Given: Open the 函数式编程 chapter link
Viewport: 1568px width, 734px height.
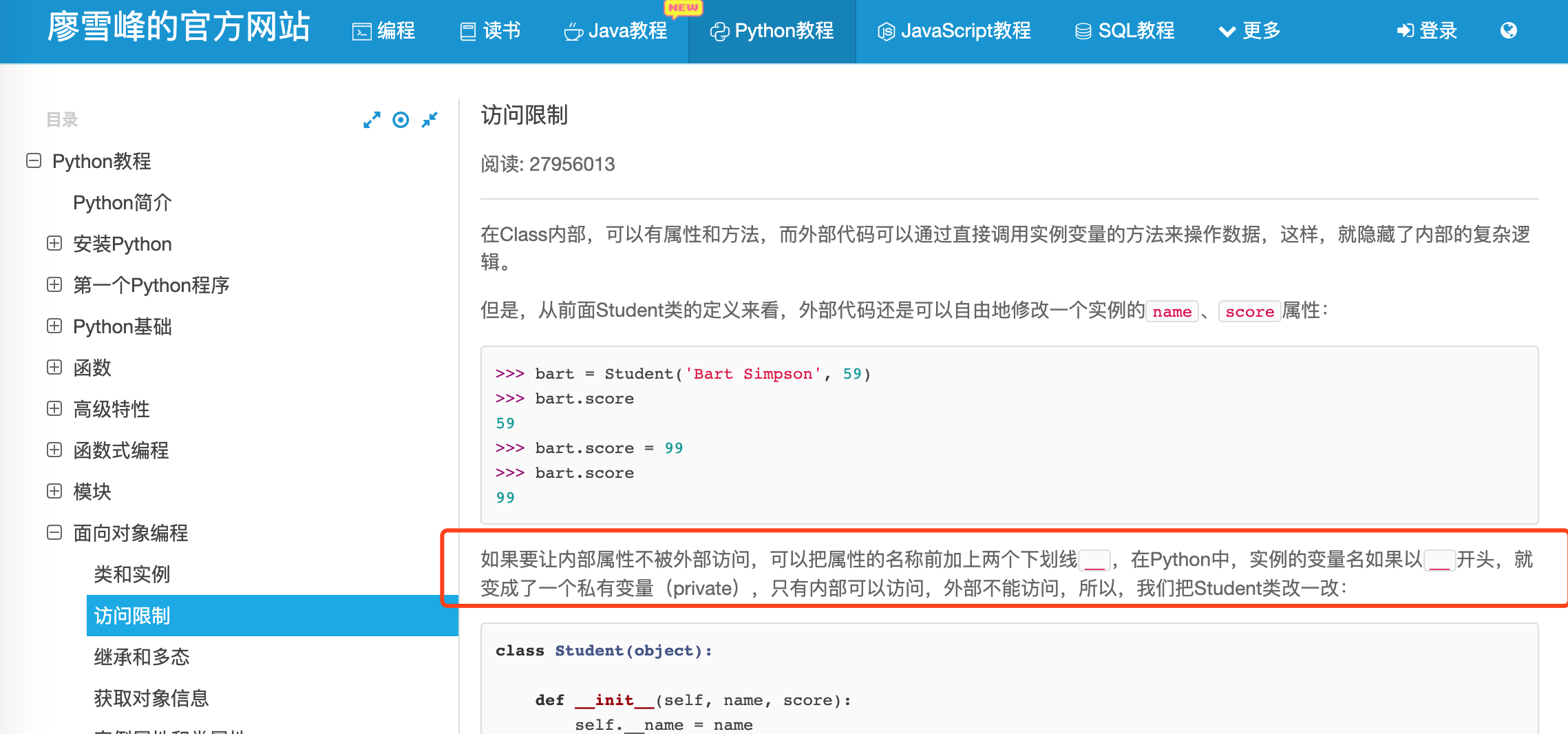Looking at the screenshot, I should (x=121, y=450).
